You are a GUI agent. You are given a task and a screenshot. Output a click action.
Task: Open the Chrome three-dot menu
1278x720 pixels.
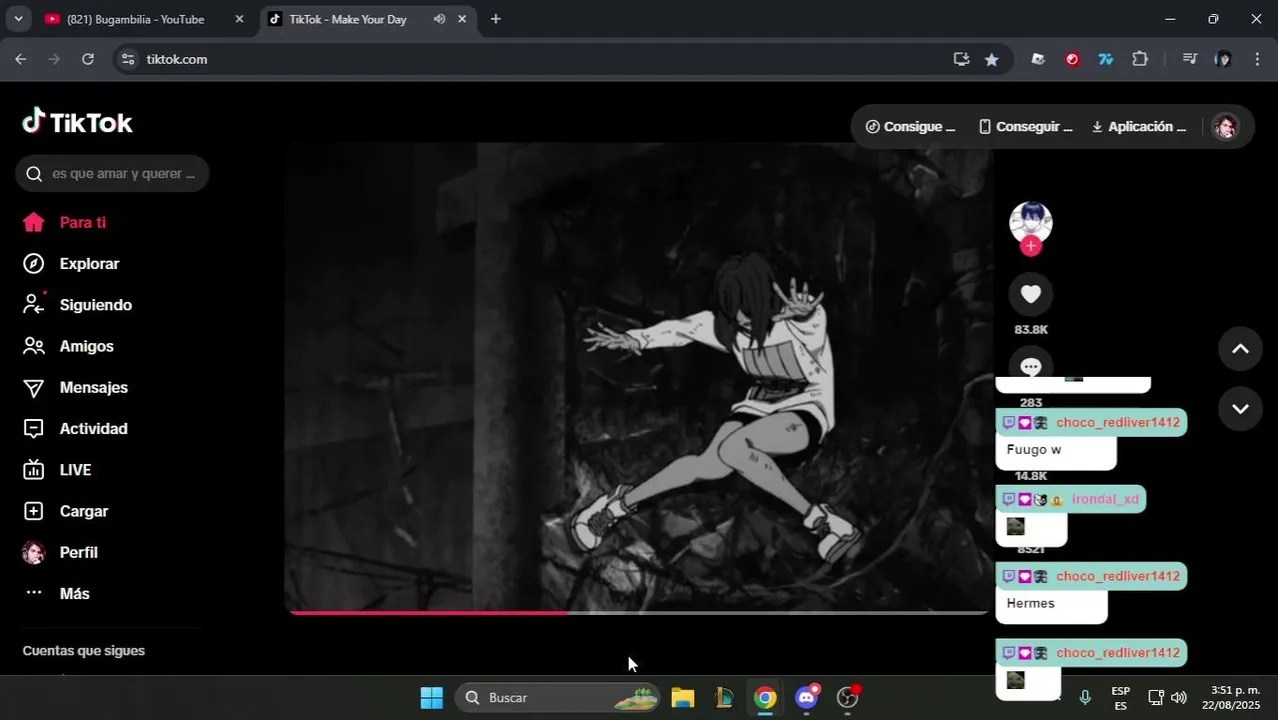point(1257,59)
